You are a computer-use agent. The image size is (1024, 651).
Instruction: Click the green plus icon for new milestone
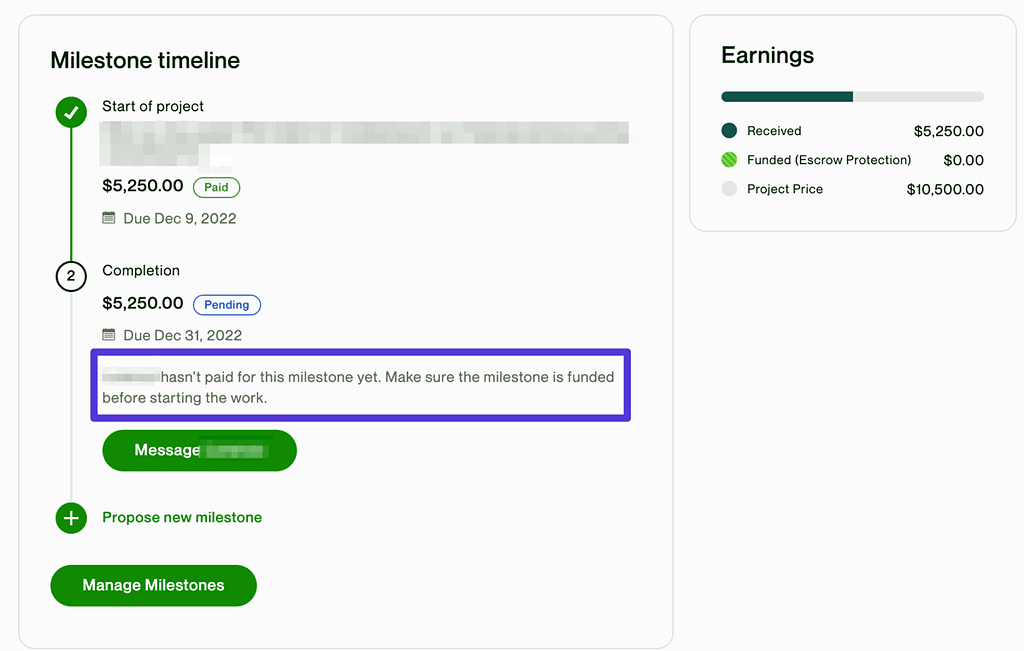[71, 518]
